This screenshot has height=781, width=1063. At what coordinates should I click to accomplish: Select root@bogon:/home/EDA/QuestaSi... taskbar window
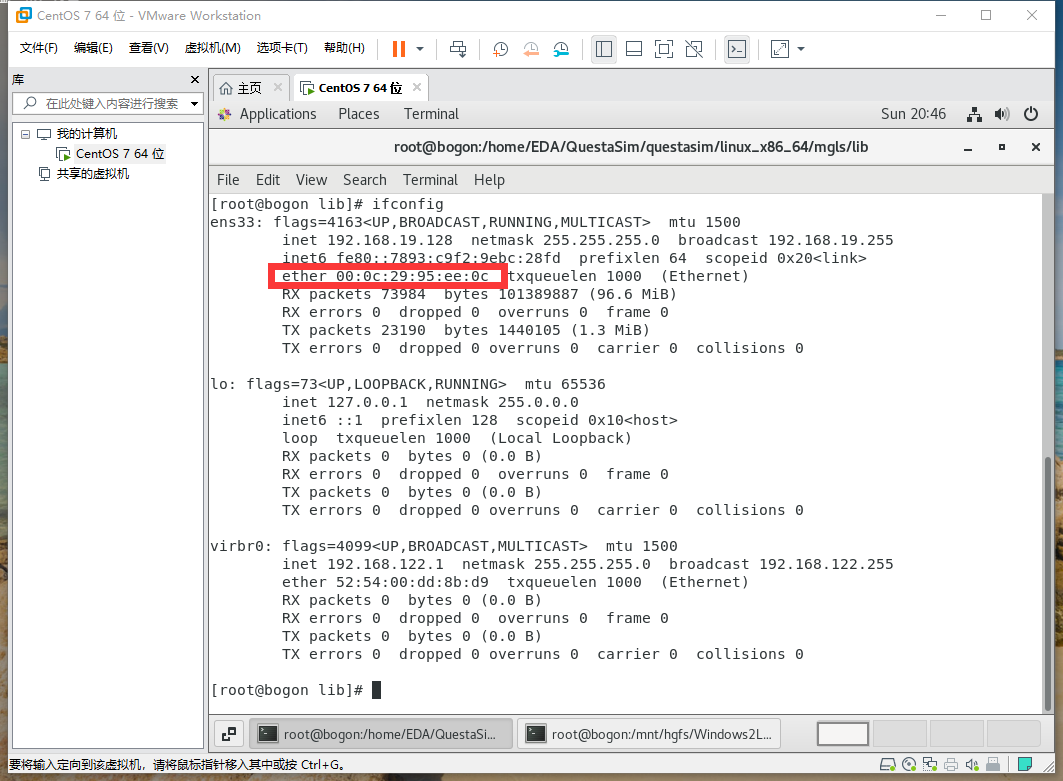(x=381, y=734)
